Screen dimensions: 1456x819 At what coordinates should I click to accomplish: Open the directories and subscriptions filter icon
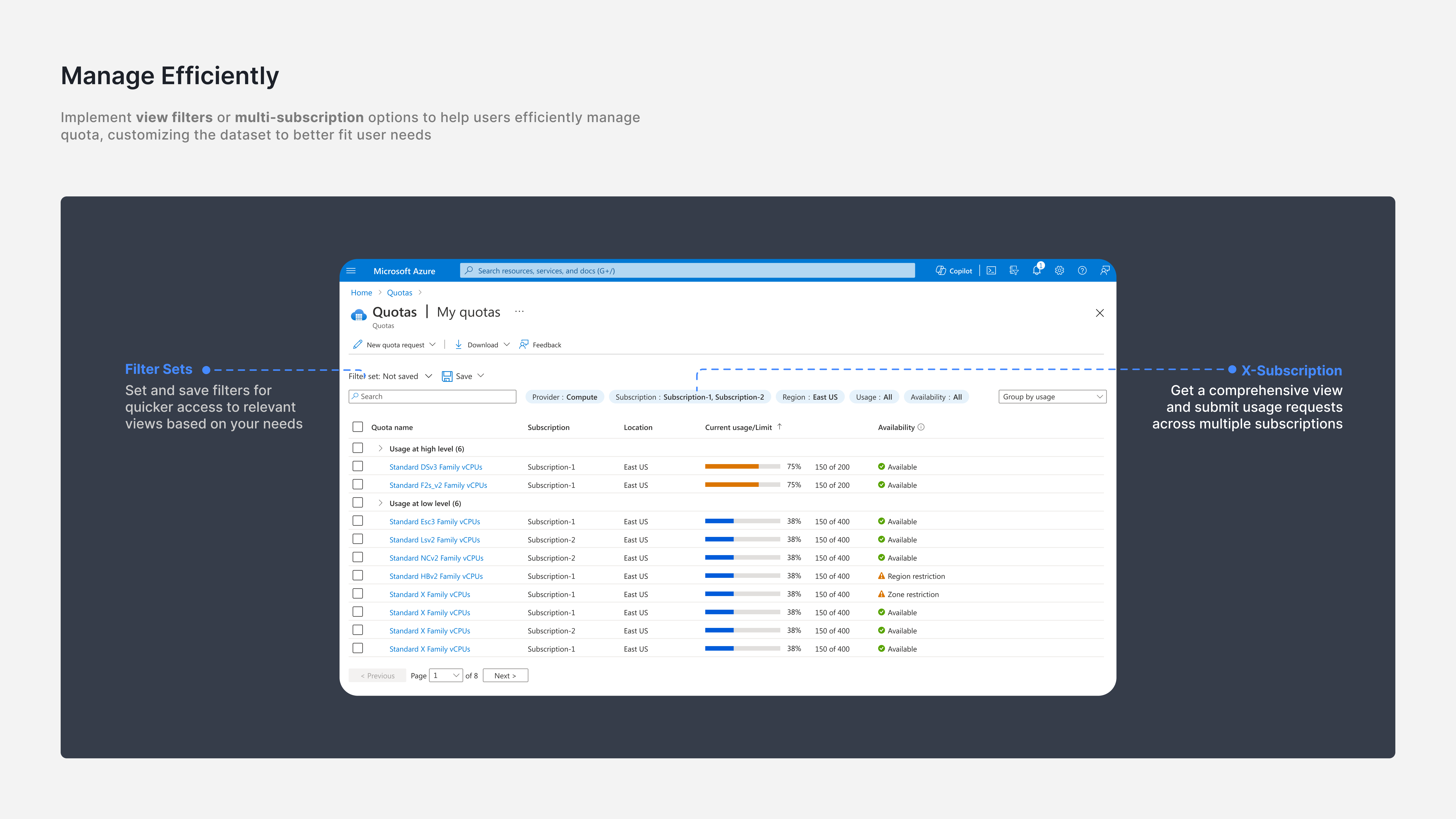(x=1014, y=271)
